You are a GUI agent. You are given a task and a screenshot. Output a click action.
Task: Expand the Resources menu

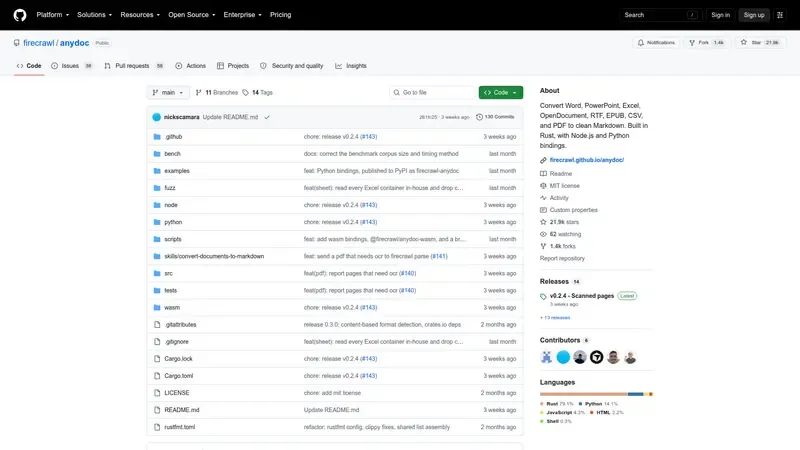(x=140, y=15)
